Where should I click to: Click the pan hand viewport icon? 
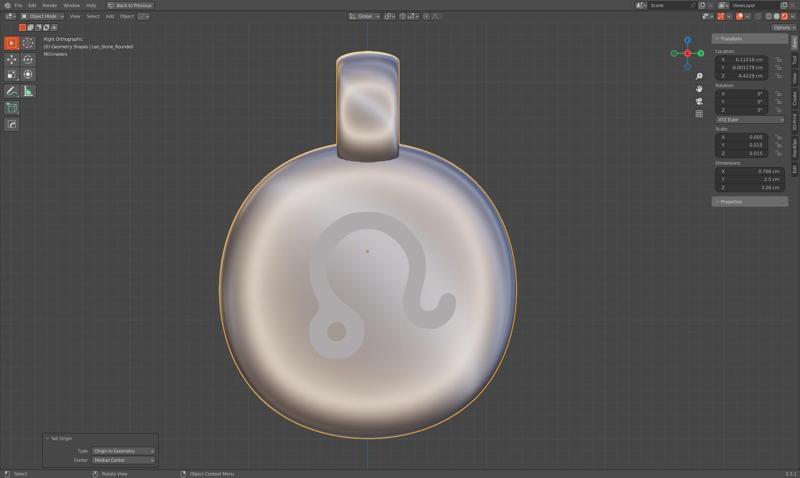point(699,89)
